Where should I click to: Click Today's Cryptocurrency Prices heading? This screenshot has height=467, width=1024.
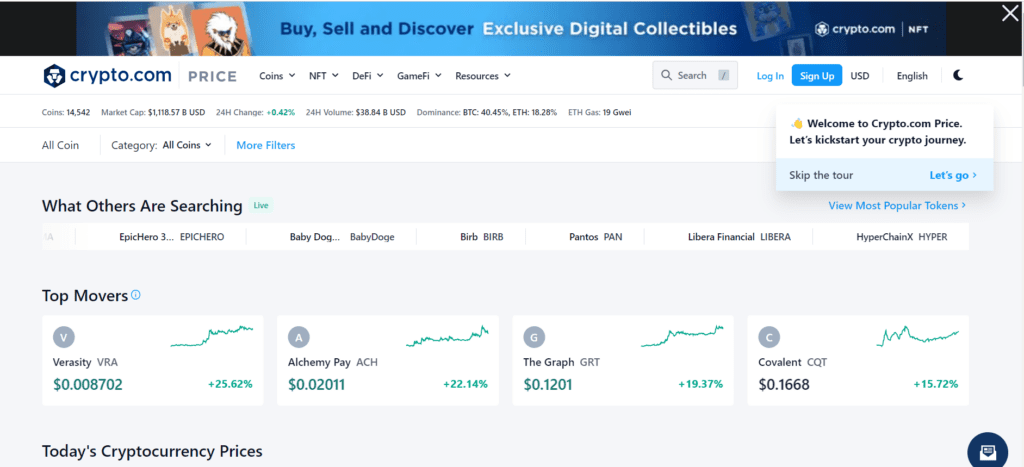pyautogui.click(x=152, y=451)
